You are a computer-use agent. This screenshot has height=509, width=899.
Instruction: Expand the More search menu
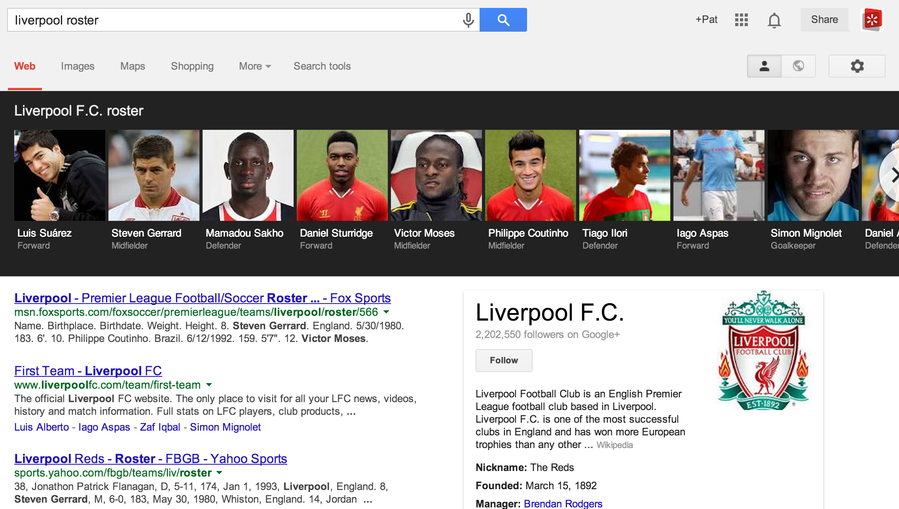[255, 66]
